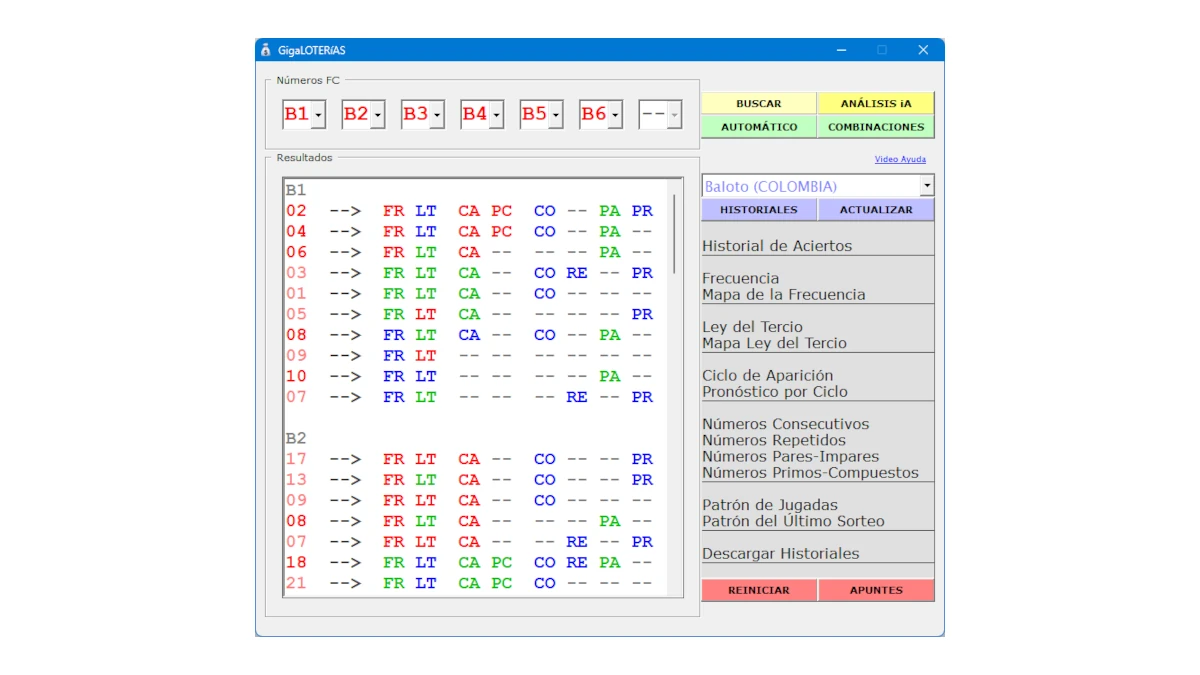
Task: Click the GigaLOTERíAS logo icon in title bar
Action: click(x=265, y=49)
